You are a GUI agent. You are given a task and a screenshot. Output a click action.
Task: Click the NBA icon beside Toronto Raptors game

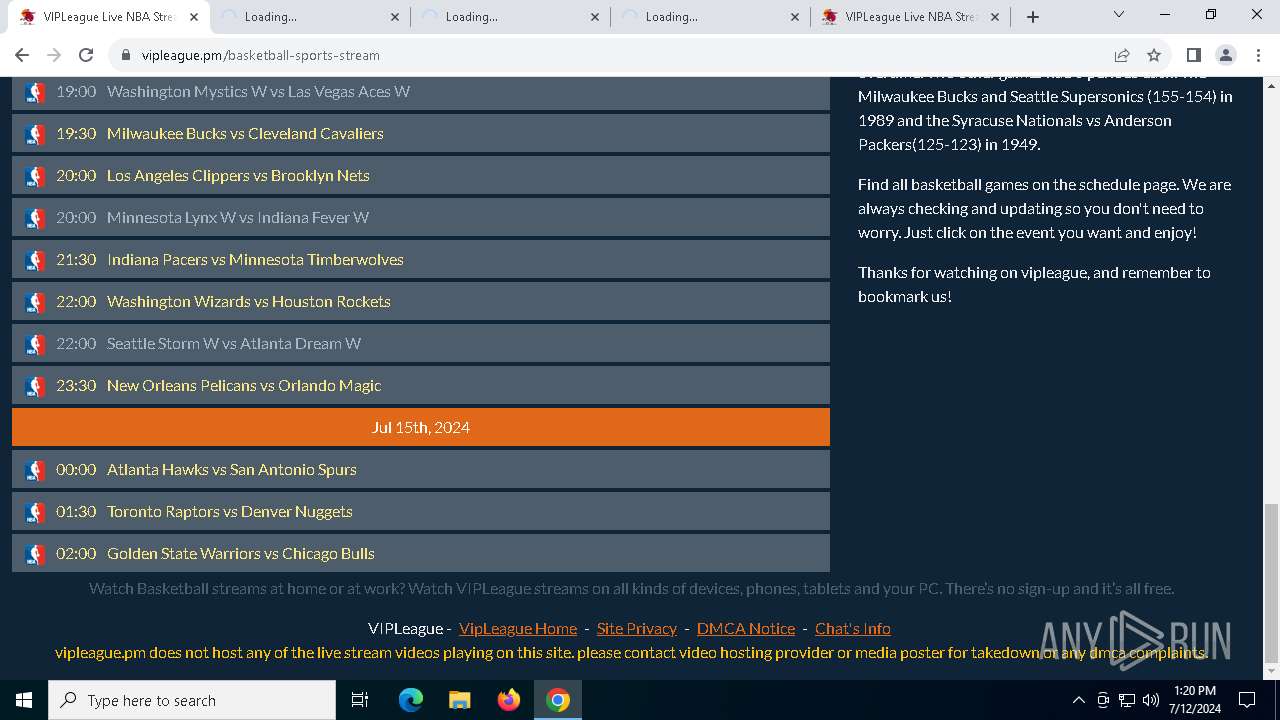(x=35, y=512)
